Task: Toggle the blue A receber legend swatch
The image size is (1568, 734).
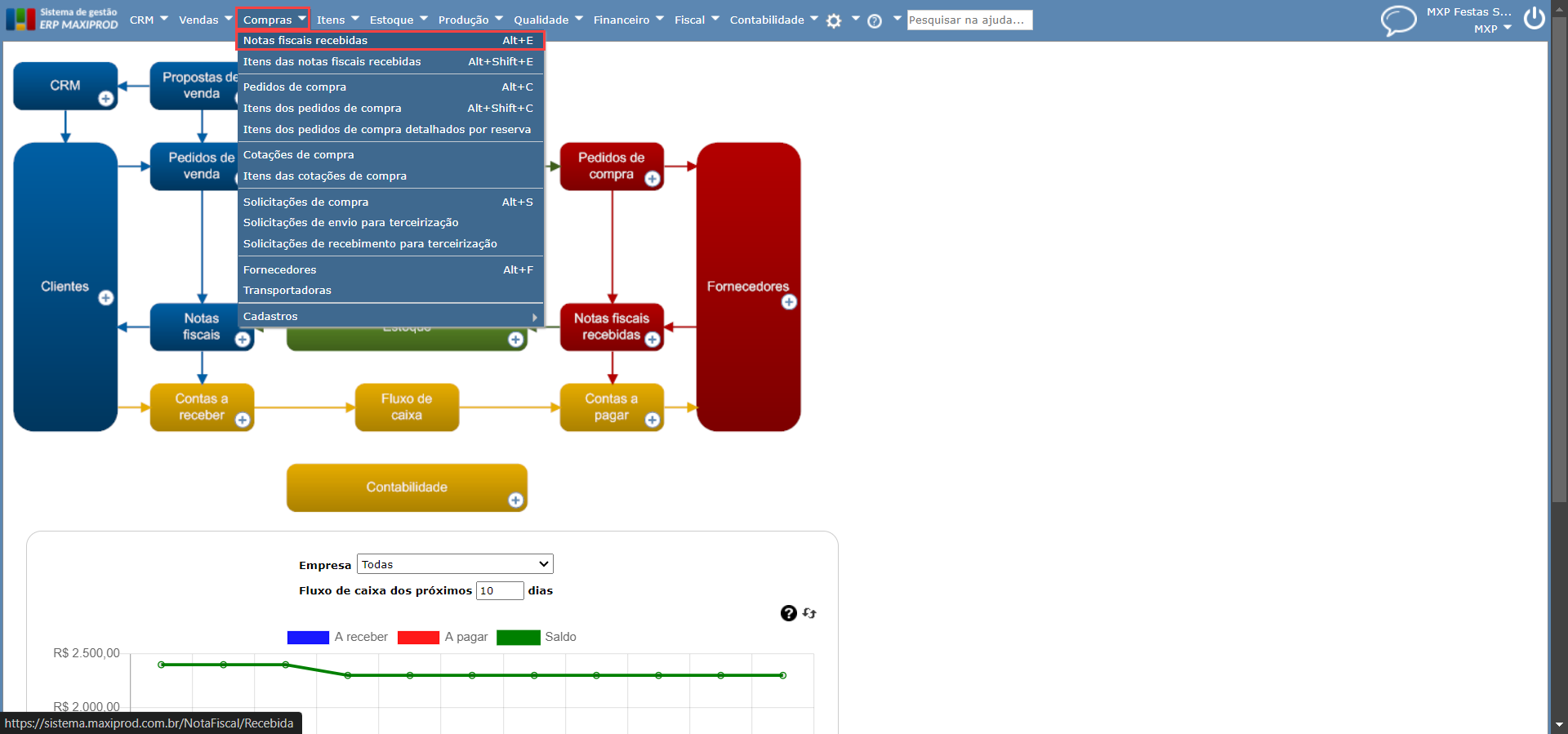Action: 308,637
